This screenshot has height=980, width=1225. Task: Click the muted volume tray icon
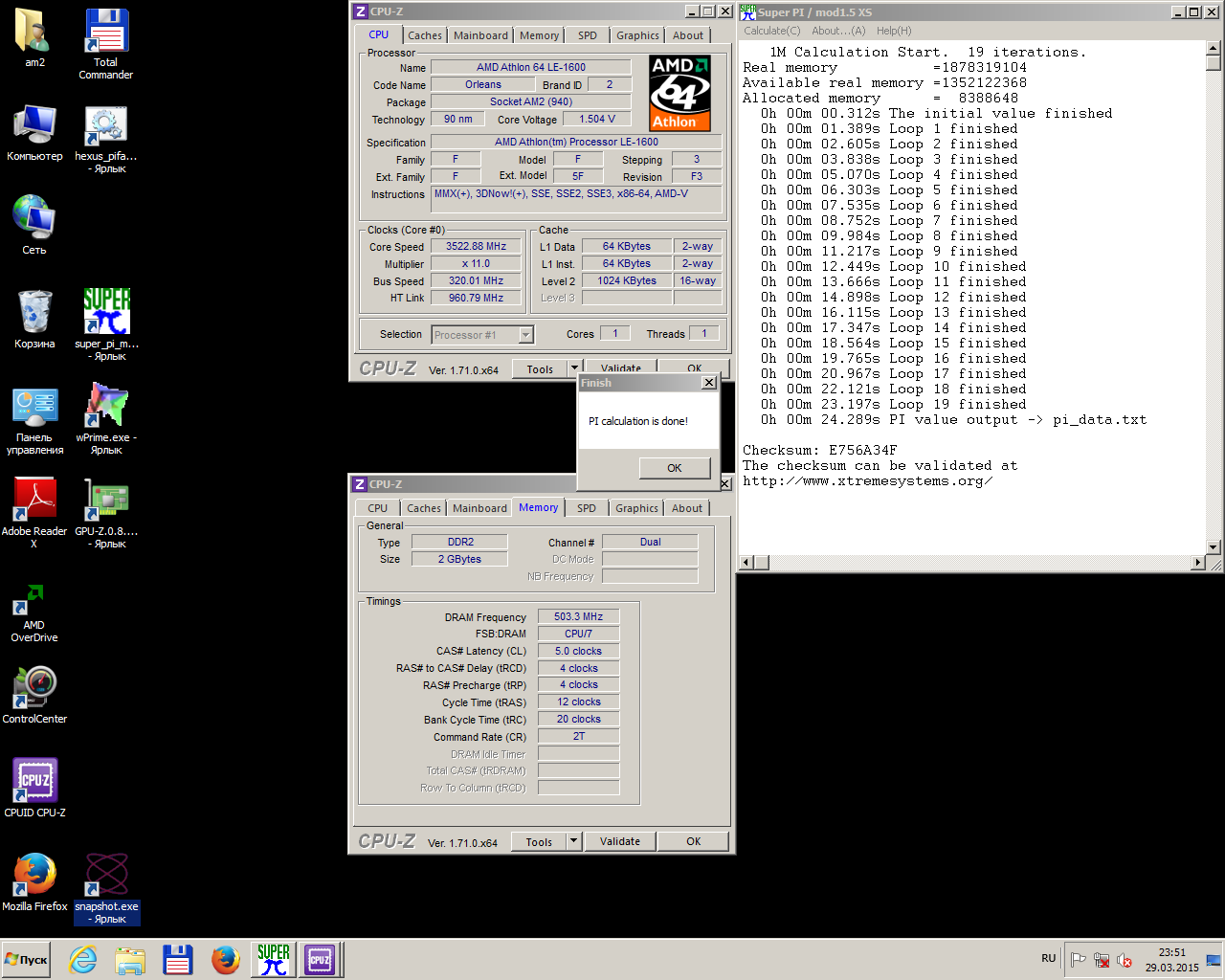[1125, 960]
